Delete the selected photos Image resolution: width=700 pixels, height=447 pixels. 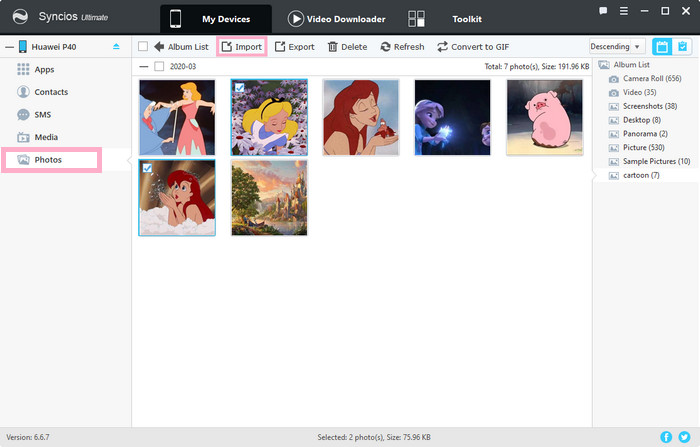pyautogui.click(x=347, y=46)
